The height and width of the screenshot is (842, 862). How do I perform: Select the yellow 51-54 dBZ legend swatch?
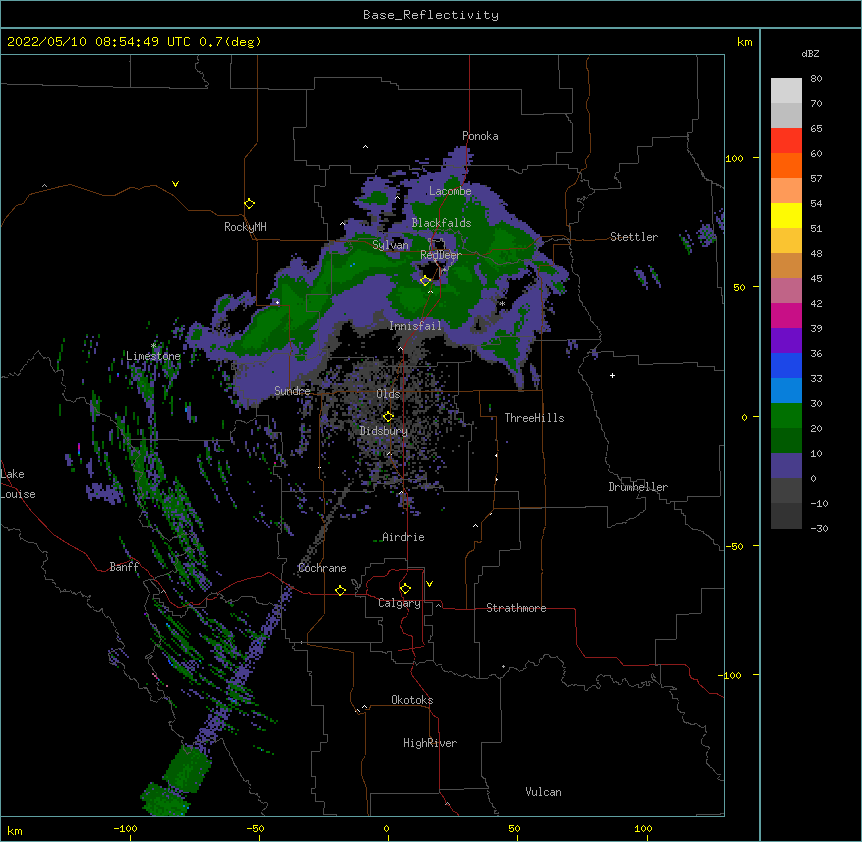click(x=786, y=215)
